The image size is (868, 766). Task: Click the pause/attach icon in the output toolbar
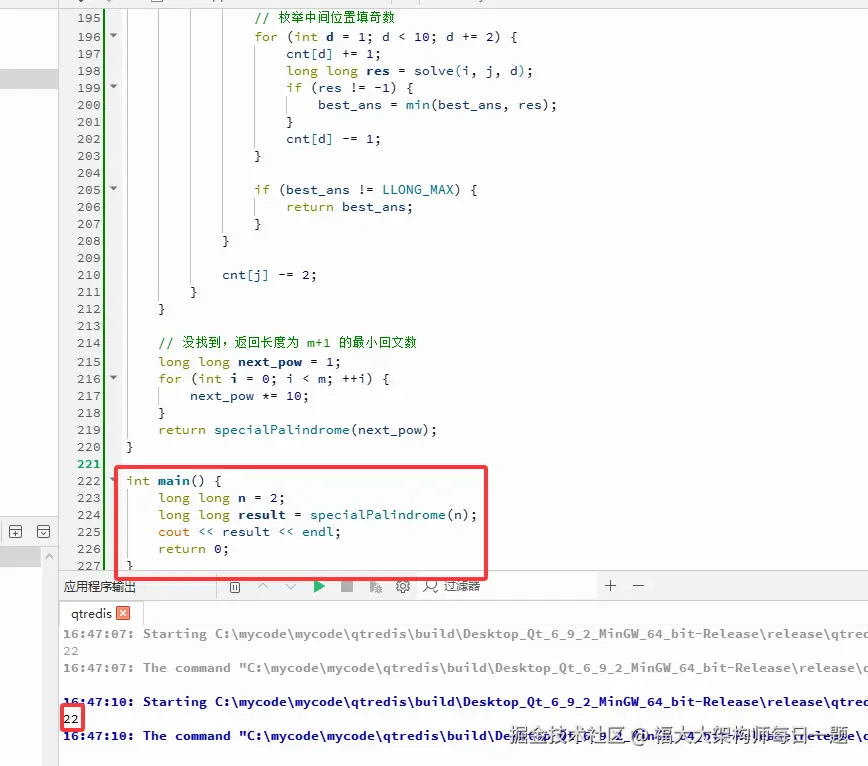click(235, 587)
